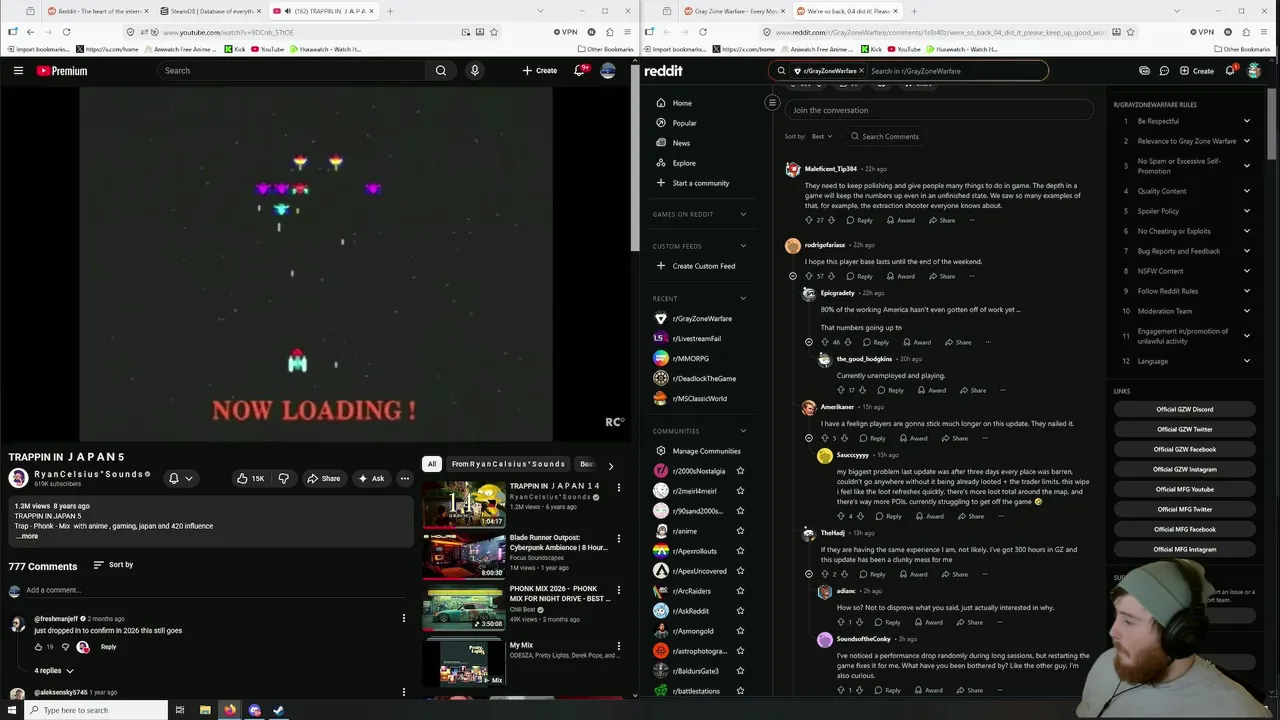Viewport: 1280px width, 720px height.
Task: Award Amerikaner comment
Action: [913, 438]
